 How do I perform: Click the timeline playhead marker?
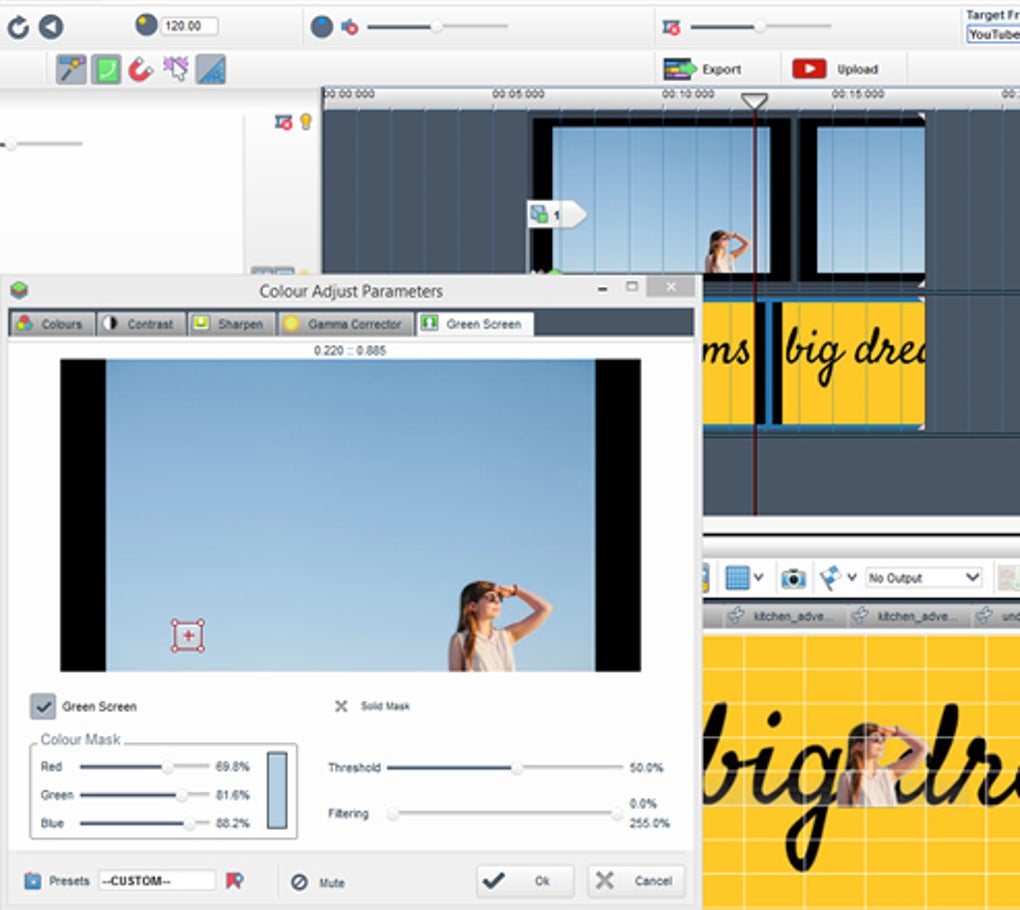point(754,101)
